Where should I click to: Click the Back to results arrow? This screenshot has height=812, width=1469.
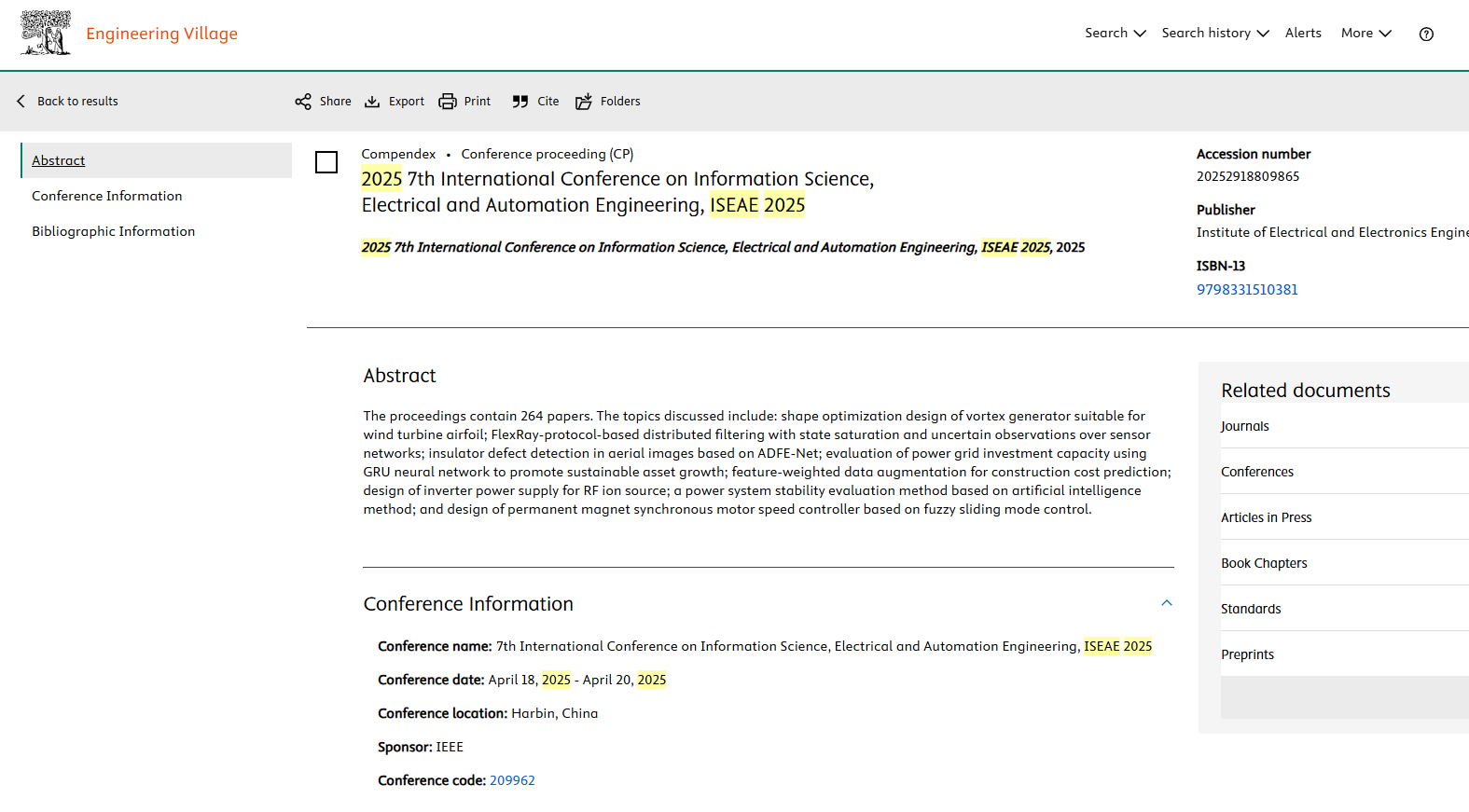(21, 102)
